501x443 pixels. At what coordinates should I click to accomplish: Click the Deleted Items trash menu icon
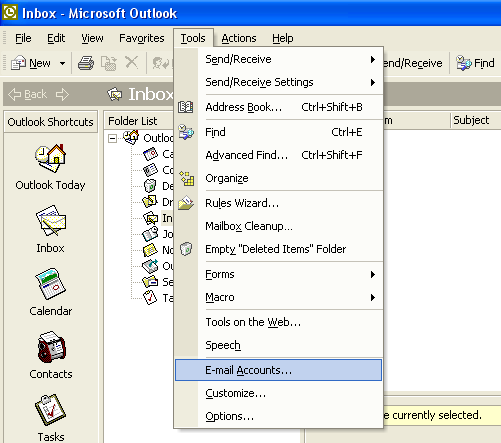pyautogui.click(x=186, y=249)
